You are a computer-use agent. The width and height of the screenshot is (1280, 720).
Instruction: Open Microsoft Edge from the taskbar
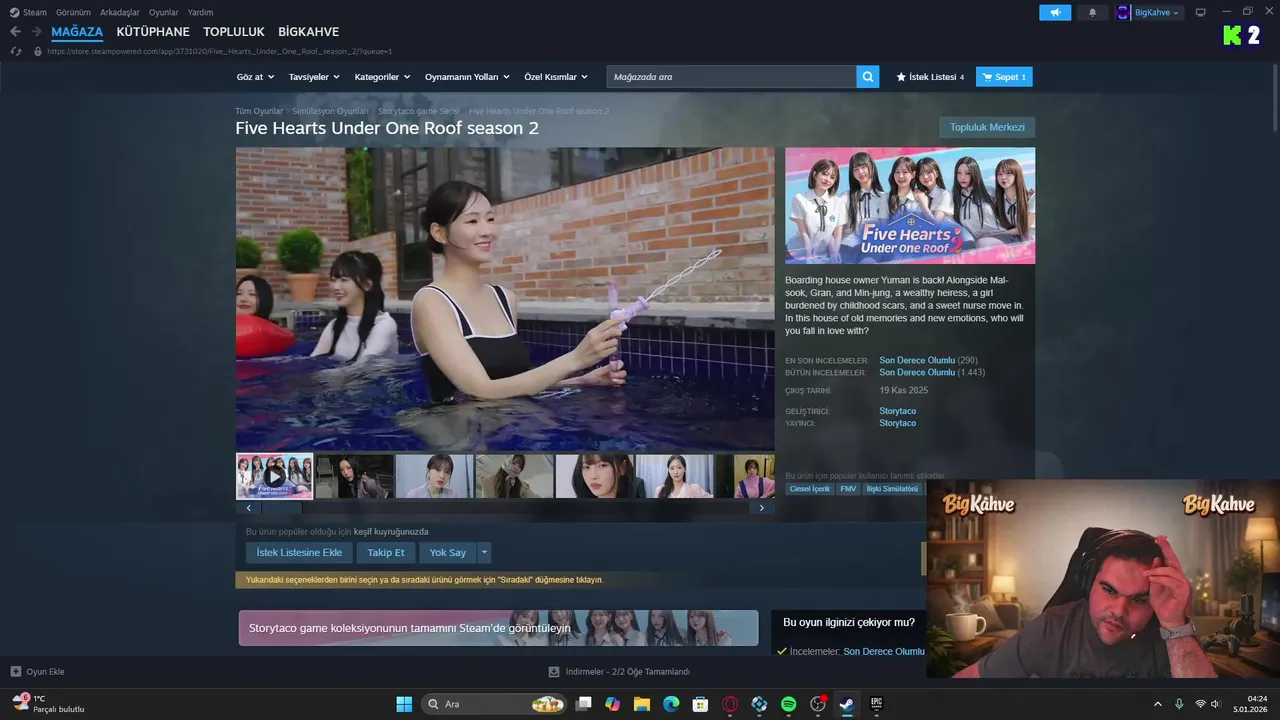point(671,704)
